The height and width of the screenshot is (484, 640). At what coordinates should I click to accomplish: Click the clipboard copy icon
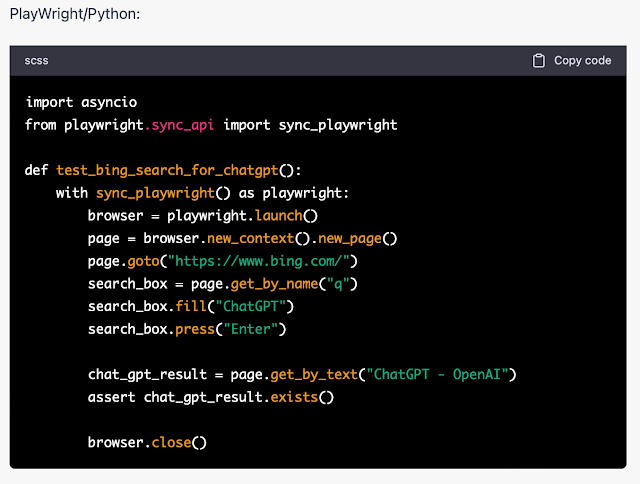[538, 60]
